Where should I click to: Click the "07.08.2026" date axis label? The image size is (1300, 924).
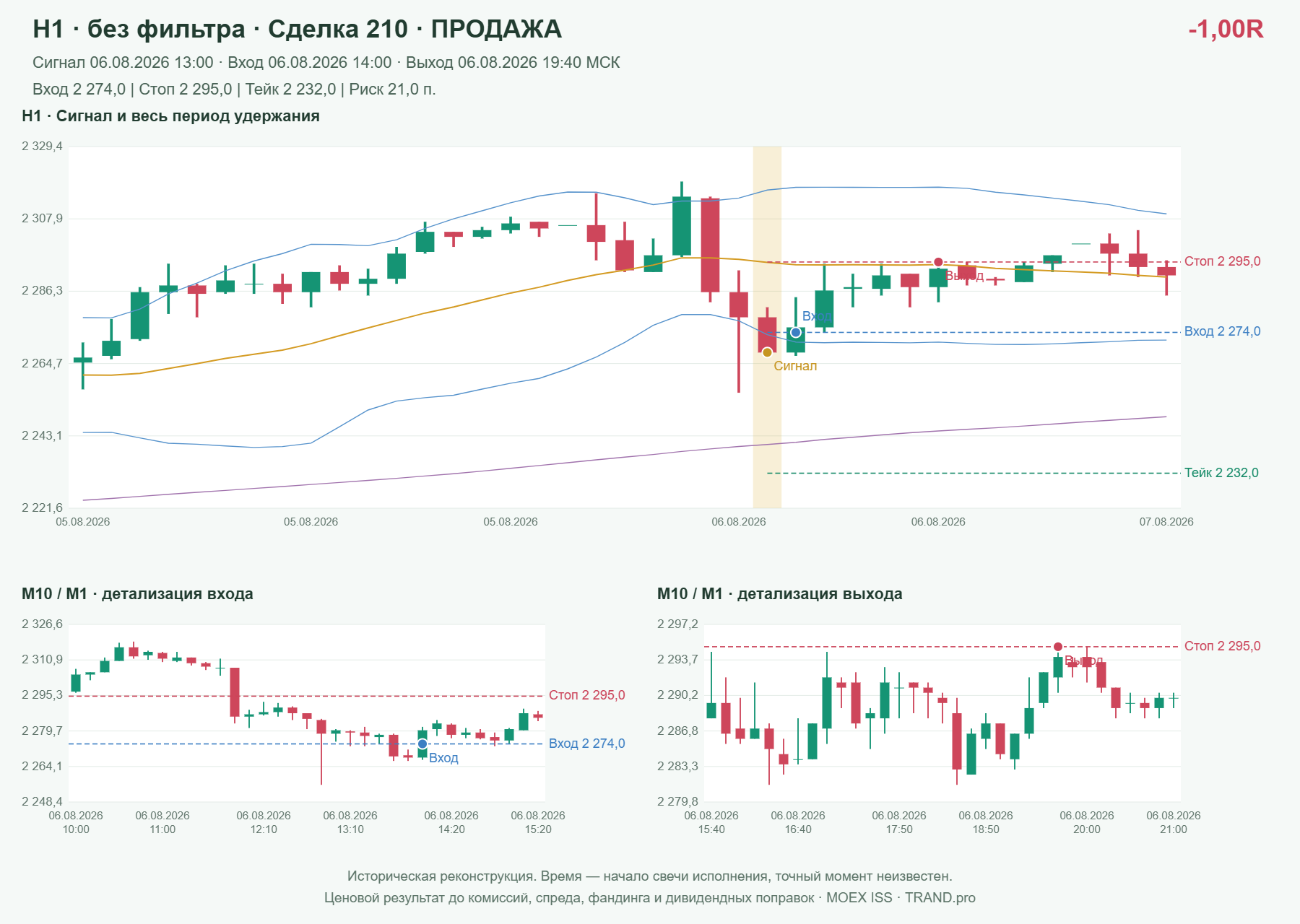point(1166,522)
